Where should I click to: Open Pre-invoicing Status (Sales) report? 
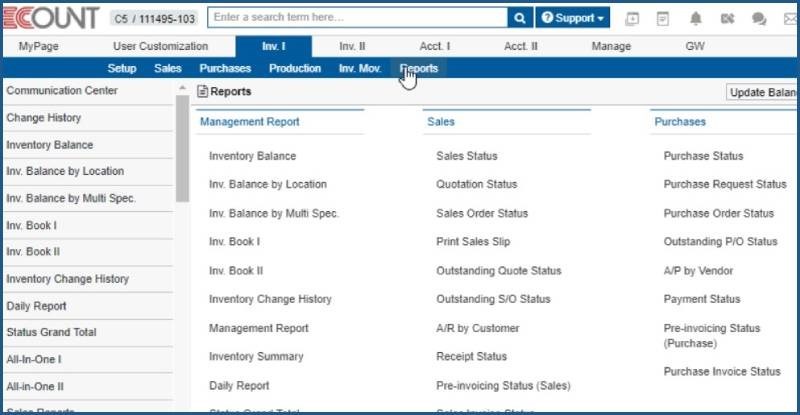[503, 386]
